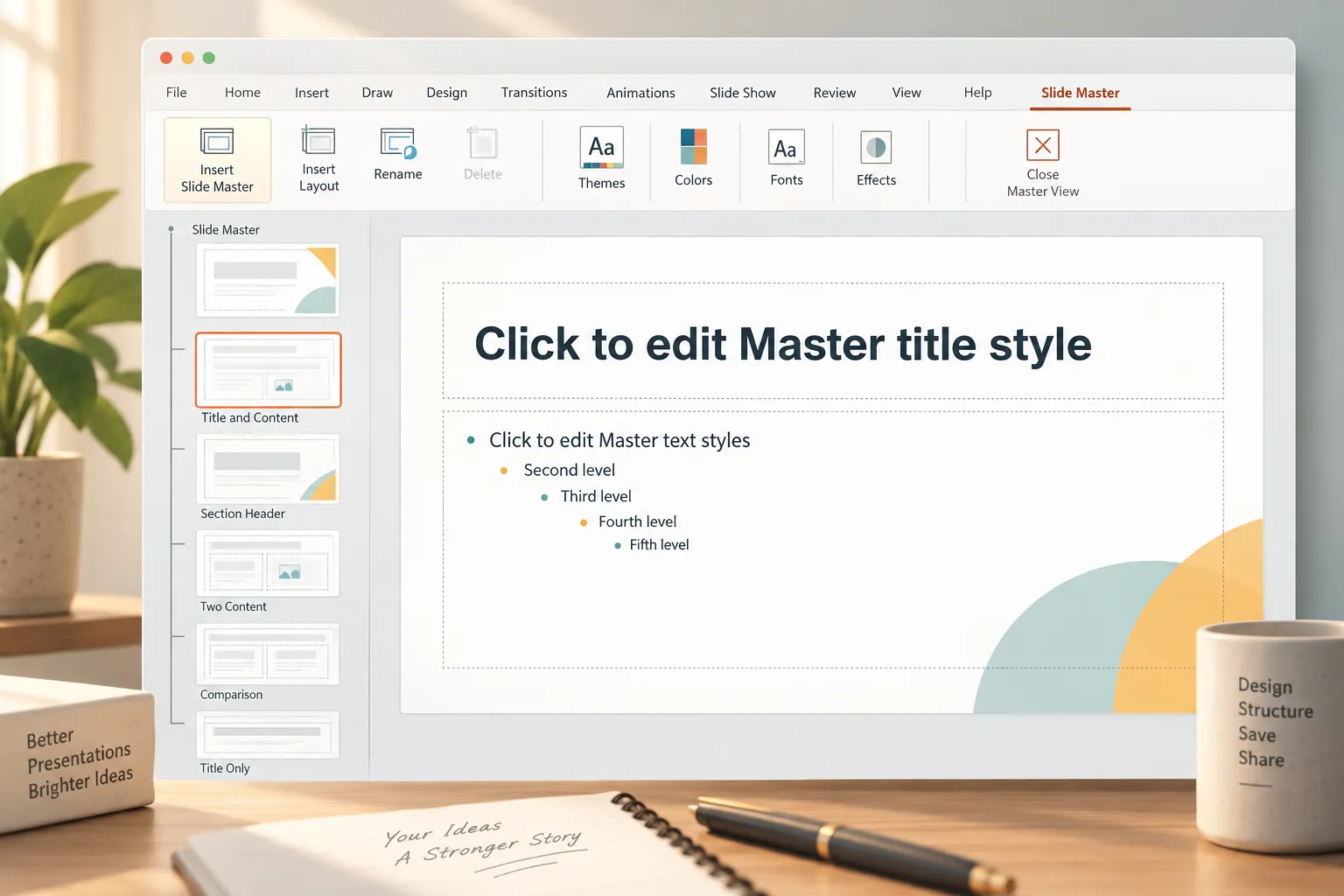Screen dimensions: 1344x896
Task: Click the Insert Slide Master icon
Action: 217,142
